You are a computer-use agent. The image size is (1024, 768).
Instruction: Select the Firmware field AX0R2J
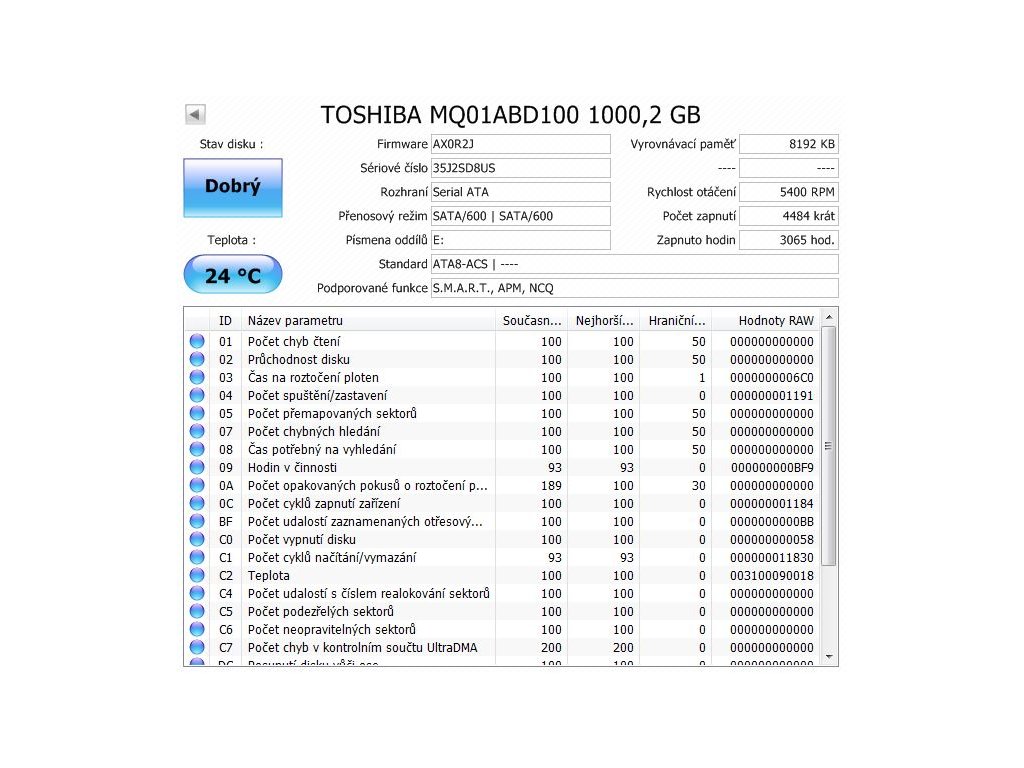pos(520,144)
